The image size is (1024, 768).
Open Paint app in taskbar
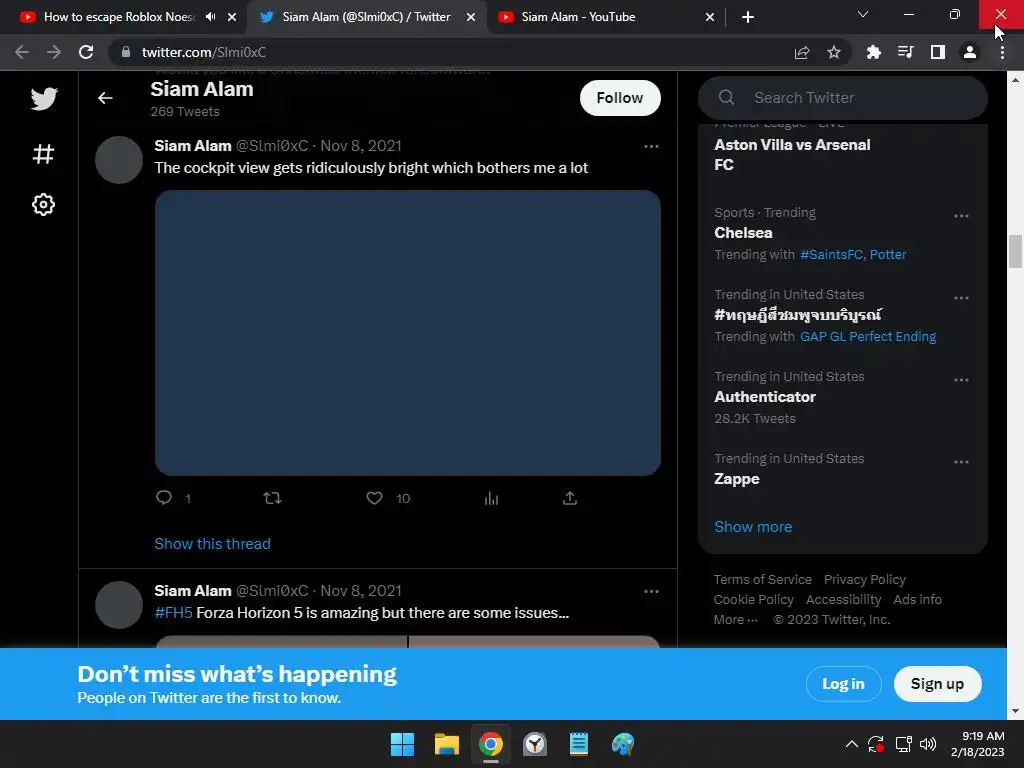click(x=622, y=744)
